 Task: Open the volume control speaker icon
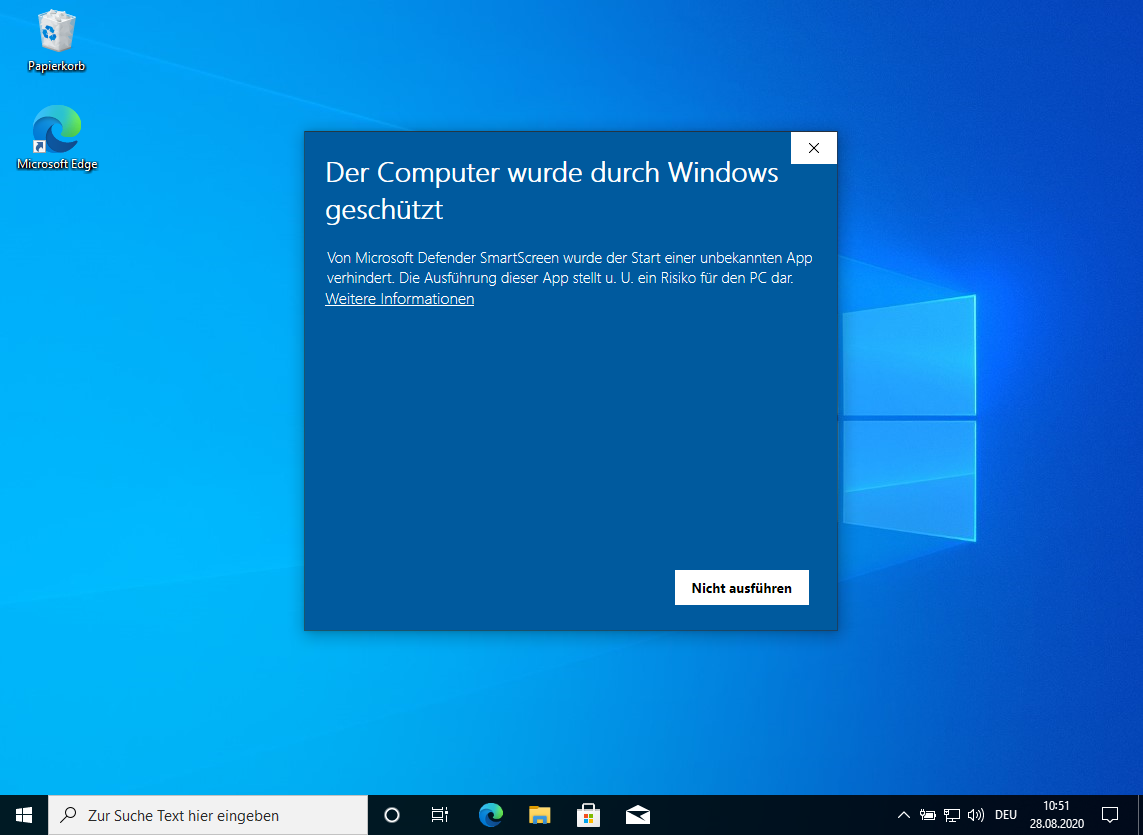976,815
